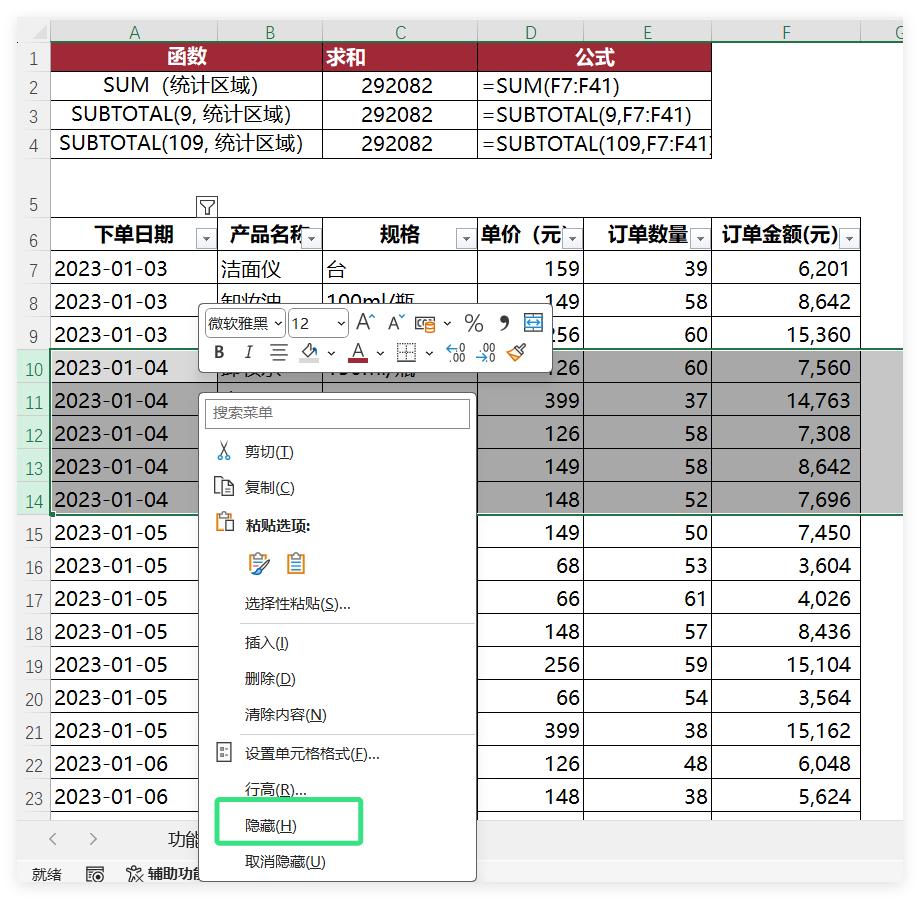Select column F header

(786, 32)
